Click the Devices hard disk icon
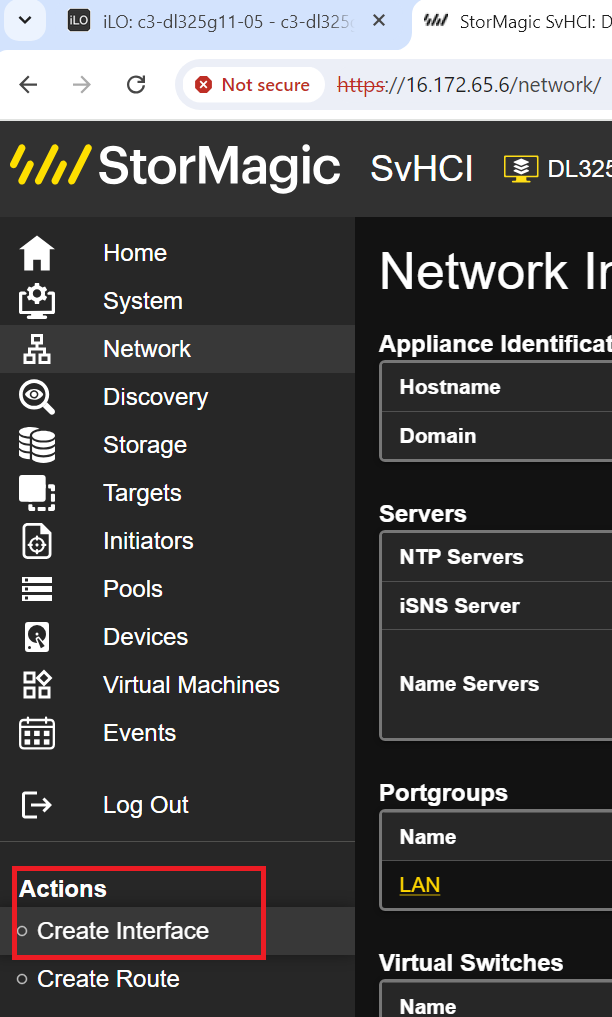The width and height of the screenshot is (612, 1017). tap(37, 637)
